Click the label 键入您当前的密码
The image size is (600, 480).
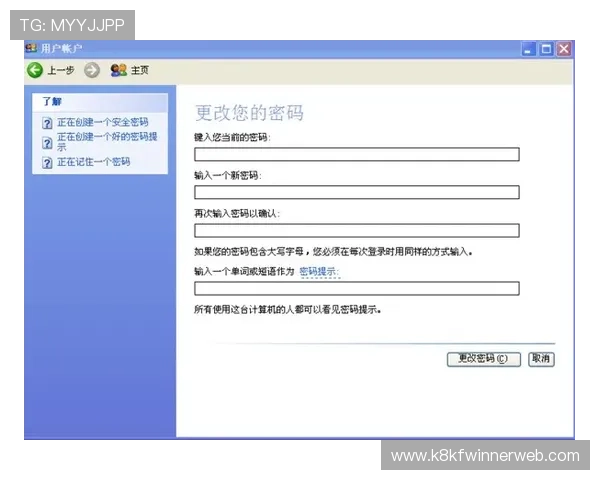232,137
